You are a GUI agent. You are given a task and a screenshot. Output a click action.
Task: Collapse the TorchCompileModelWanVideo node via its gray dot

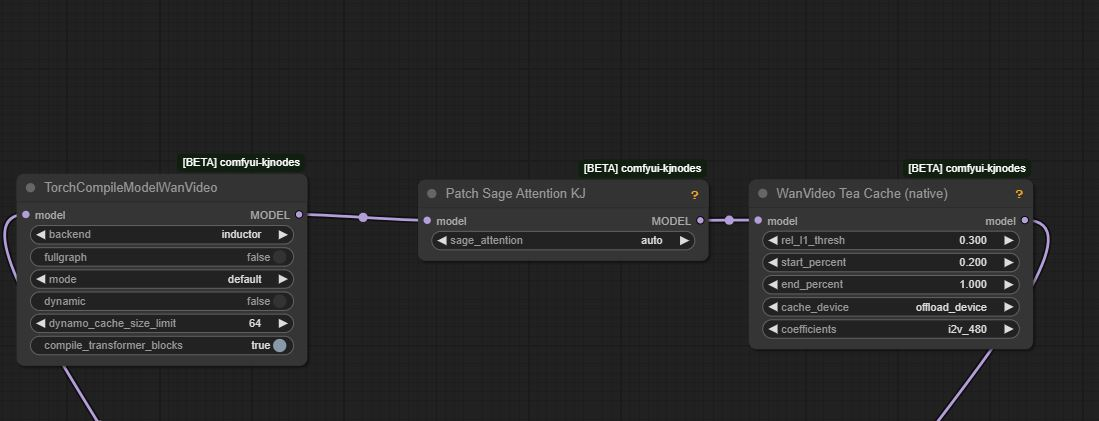click(30, 188)
